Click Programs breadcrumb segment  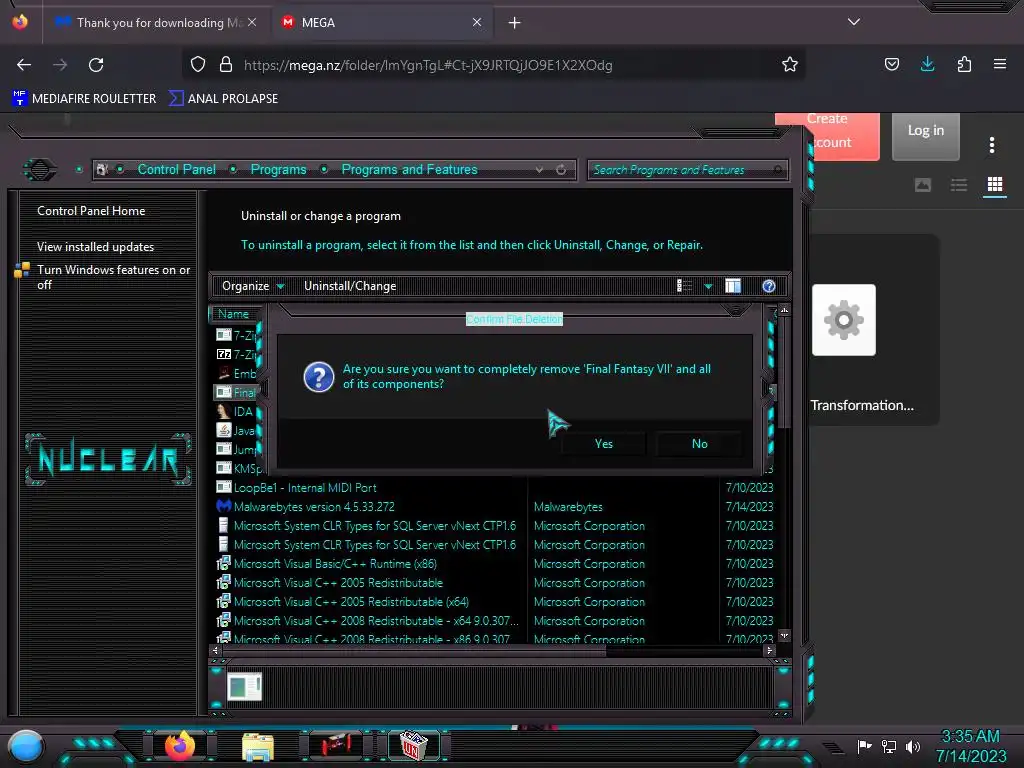278,169
